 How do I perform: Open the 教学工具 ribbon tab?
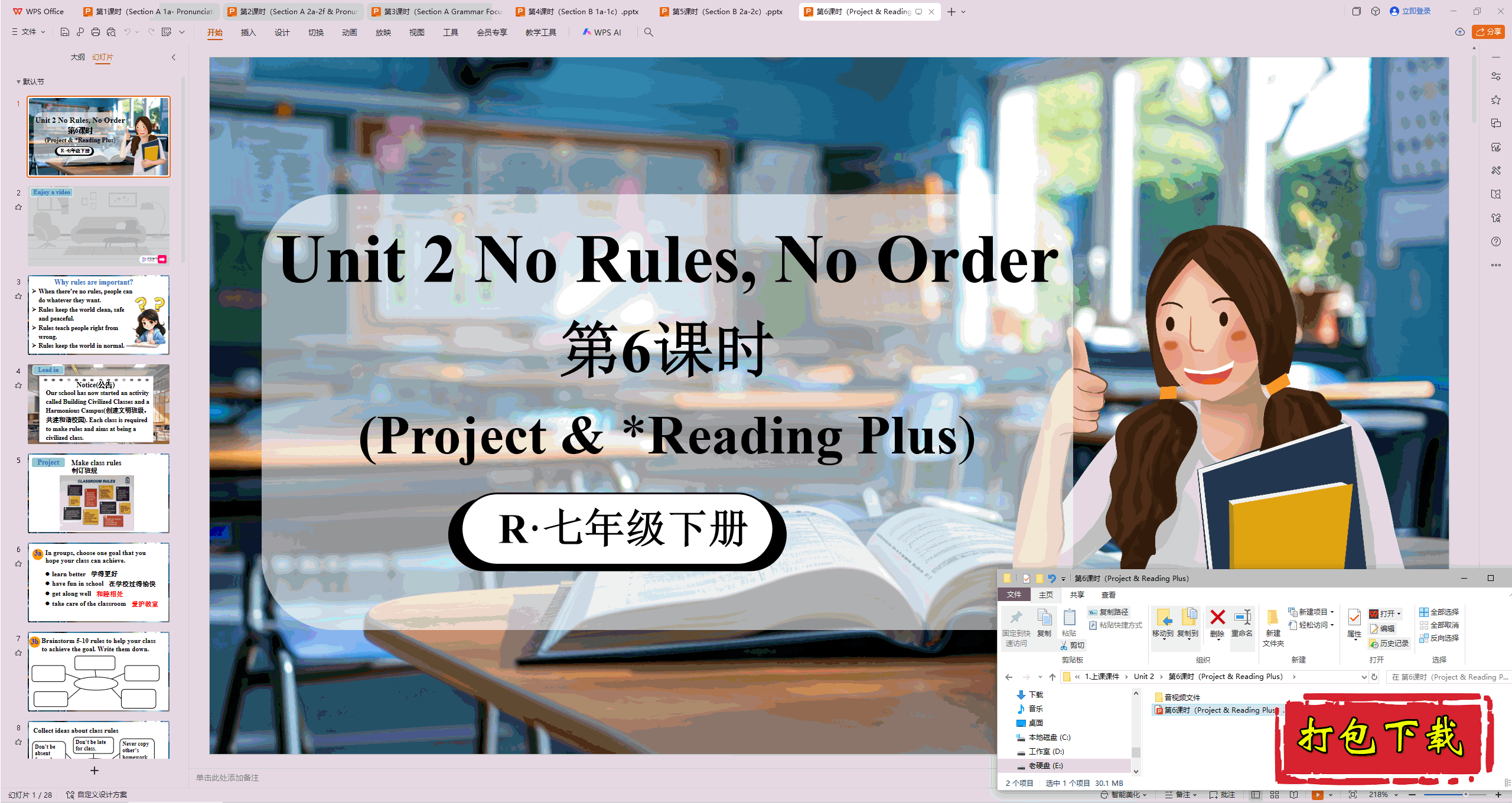point(541,32)
